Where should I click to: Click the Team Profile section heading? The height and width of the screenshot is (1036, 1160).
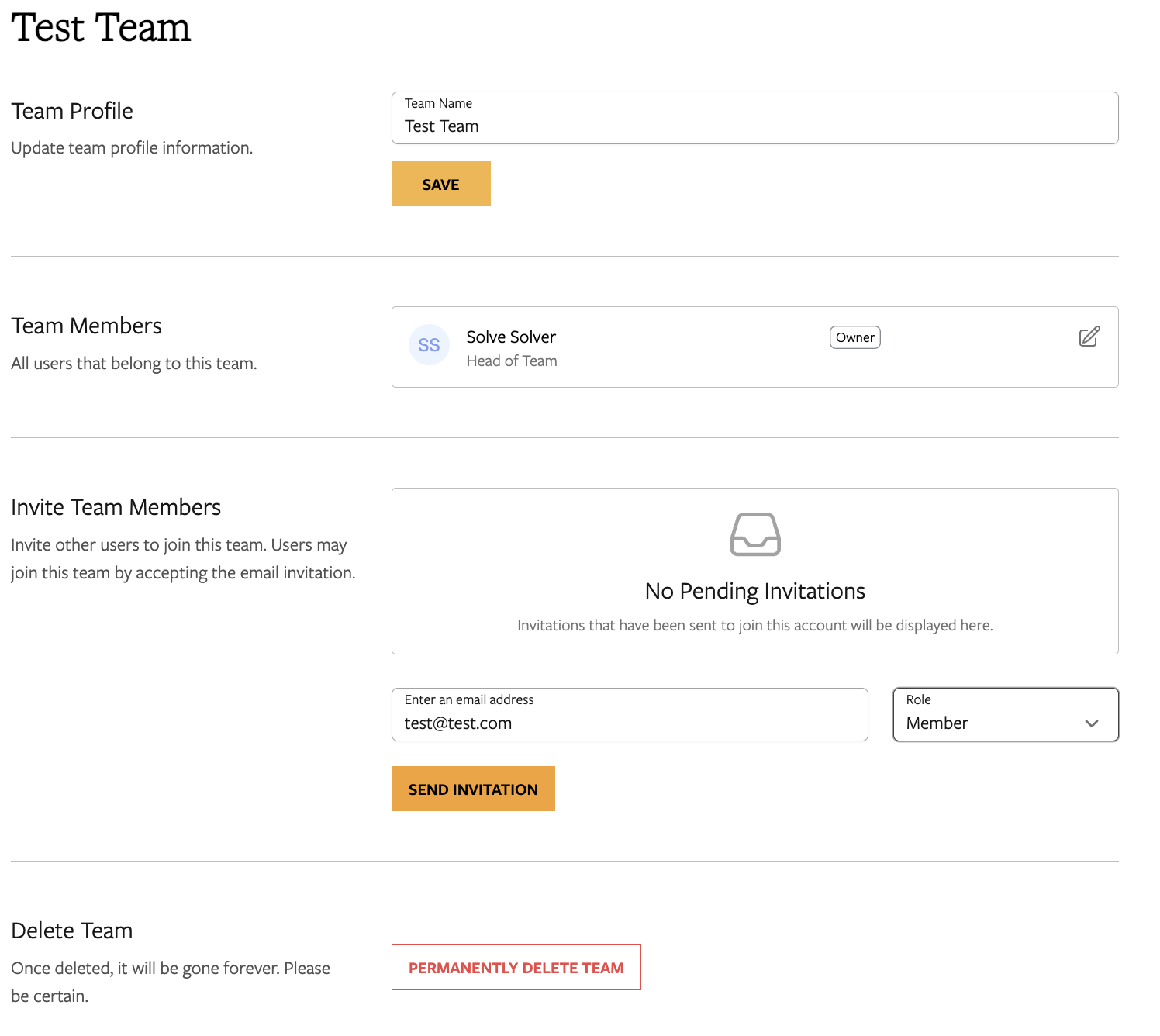72,112
